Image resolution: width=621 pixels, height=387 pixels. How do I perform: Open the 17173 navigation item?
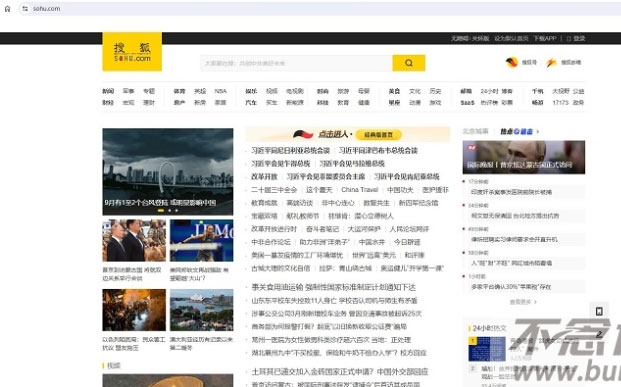[x=560, y=103]
